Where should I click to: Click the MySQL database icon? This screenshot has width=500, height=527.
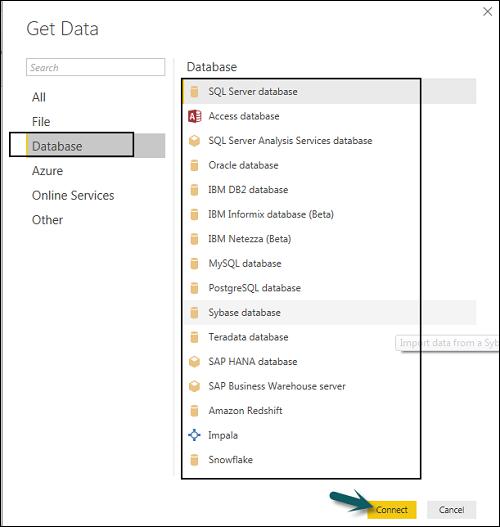point(194,264)
